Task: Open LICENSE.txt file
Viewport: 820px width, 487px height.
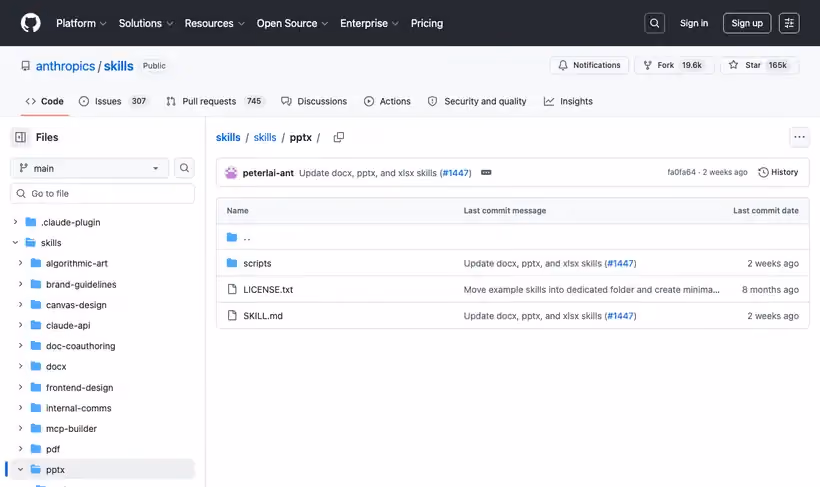Action: click(268, 289)
